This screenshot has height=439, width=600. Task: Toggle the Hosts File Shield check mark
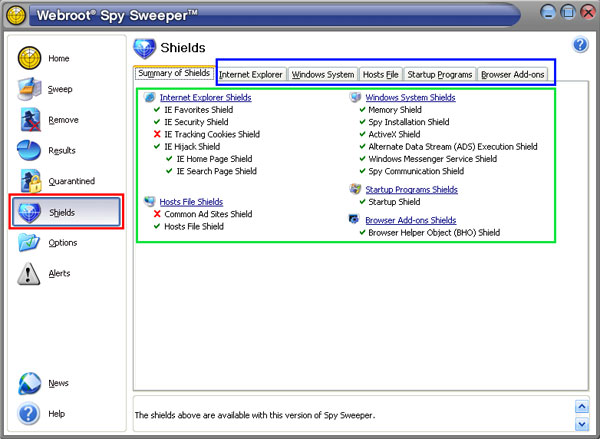pos(157,226)
